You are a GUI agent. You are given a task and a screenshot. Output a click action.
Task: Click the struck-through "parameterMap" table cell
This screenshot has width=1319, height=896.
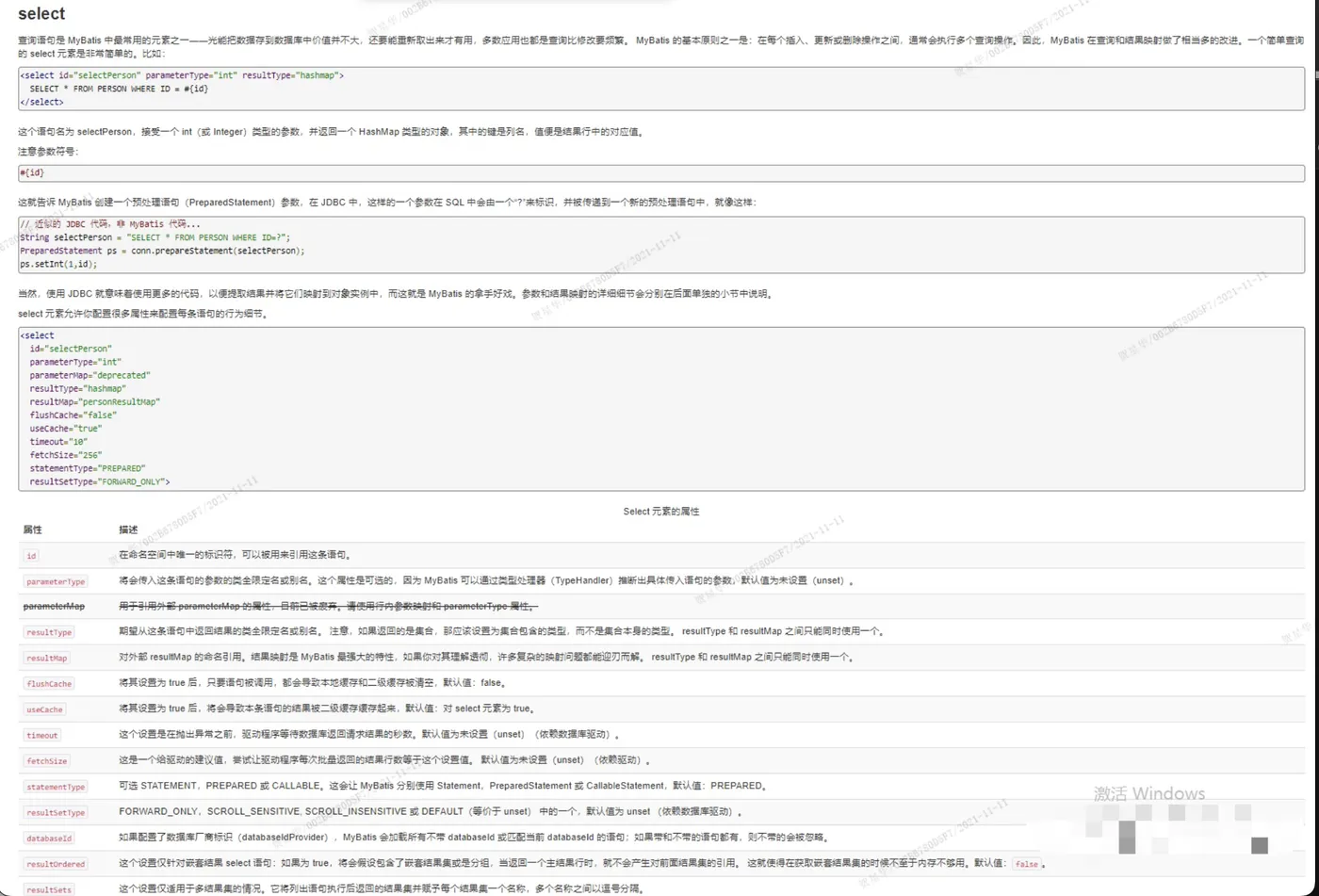pos(54,607)
